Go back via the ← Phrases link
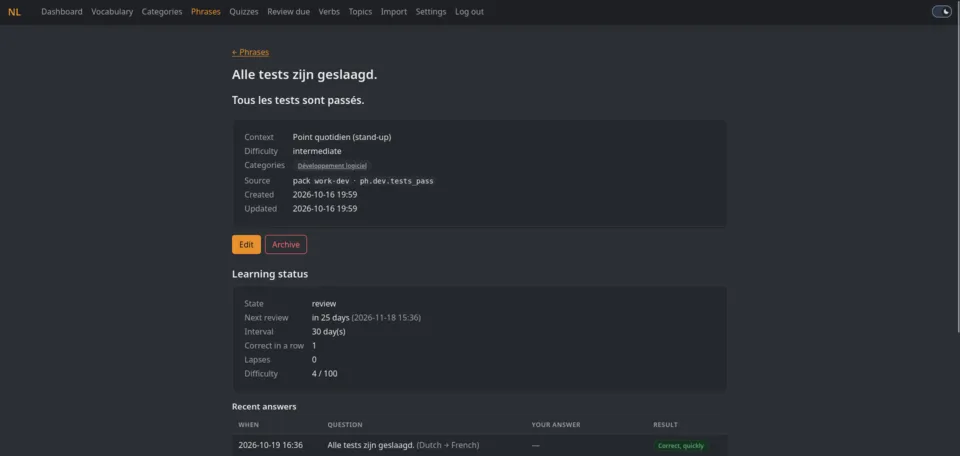 250,52
